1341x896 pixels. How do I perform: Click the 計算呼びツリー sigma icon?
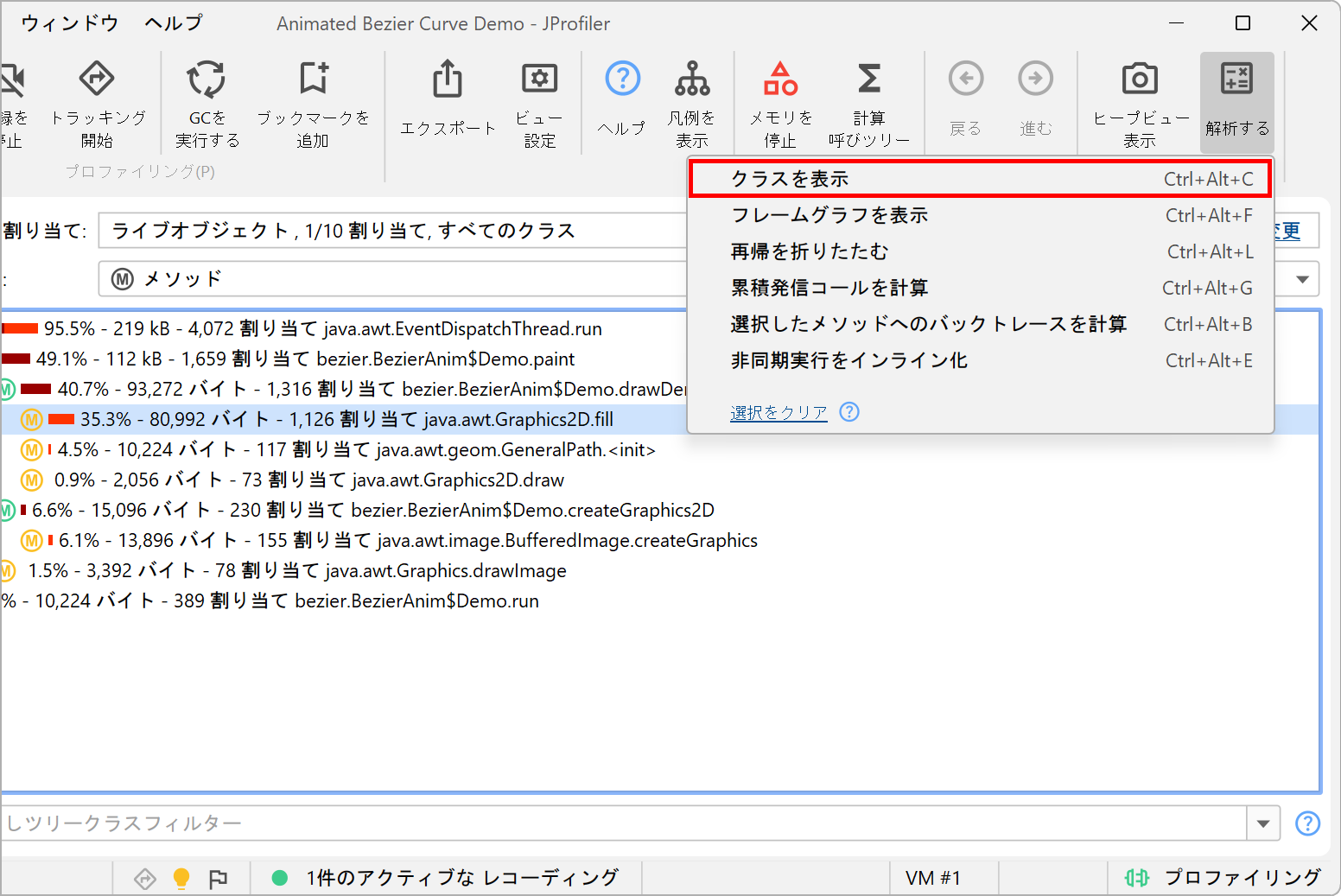[868, 79]
